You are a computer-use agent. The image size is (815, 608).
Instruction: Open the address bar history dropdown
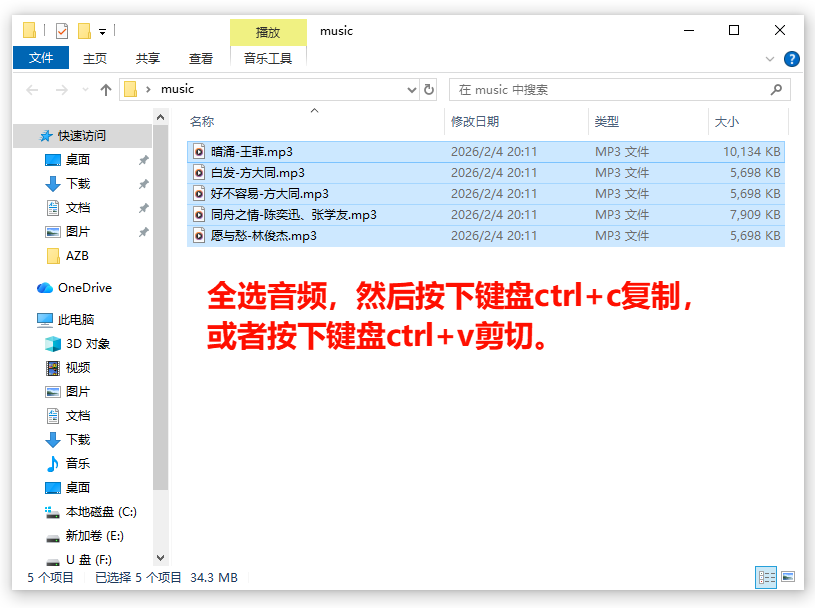411,89
